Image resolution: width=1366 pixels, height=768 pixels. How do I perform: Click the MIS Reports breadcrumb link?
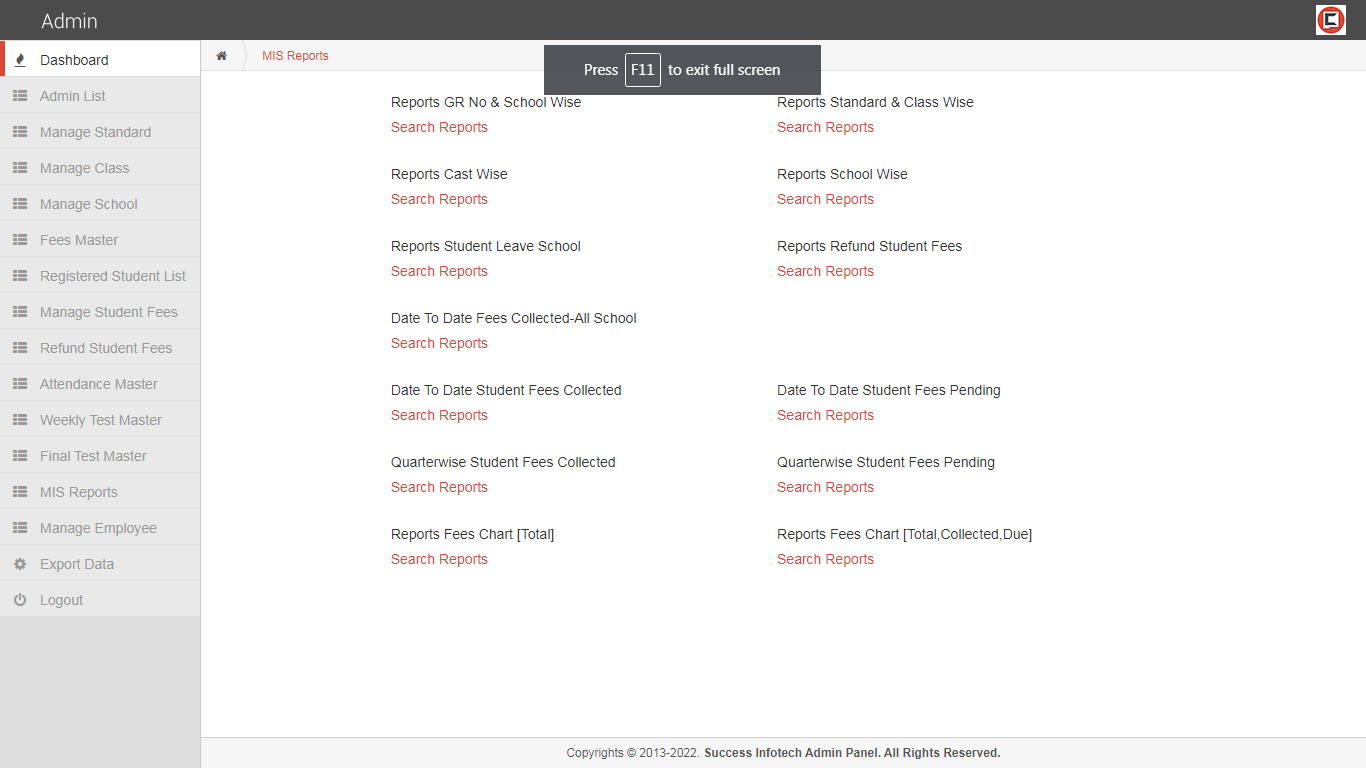[x=295, y=56]
